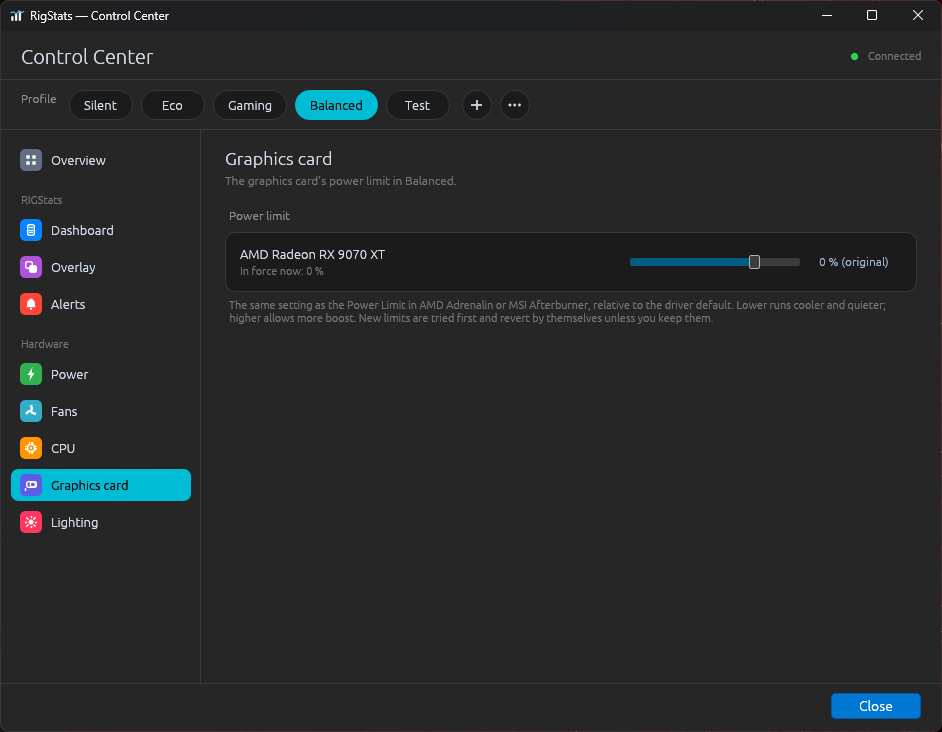Click the 'Power limit' section label
The height and width of the screenshot is (732, 942).
(x=260, y=216)
